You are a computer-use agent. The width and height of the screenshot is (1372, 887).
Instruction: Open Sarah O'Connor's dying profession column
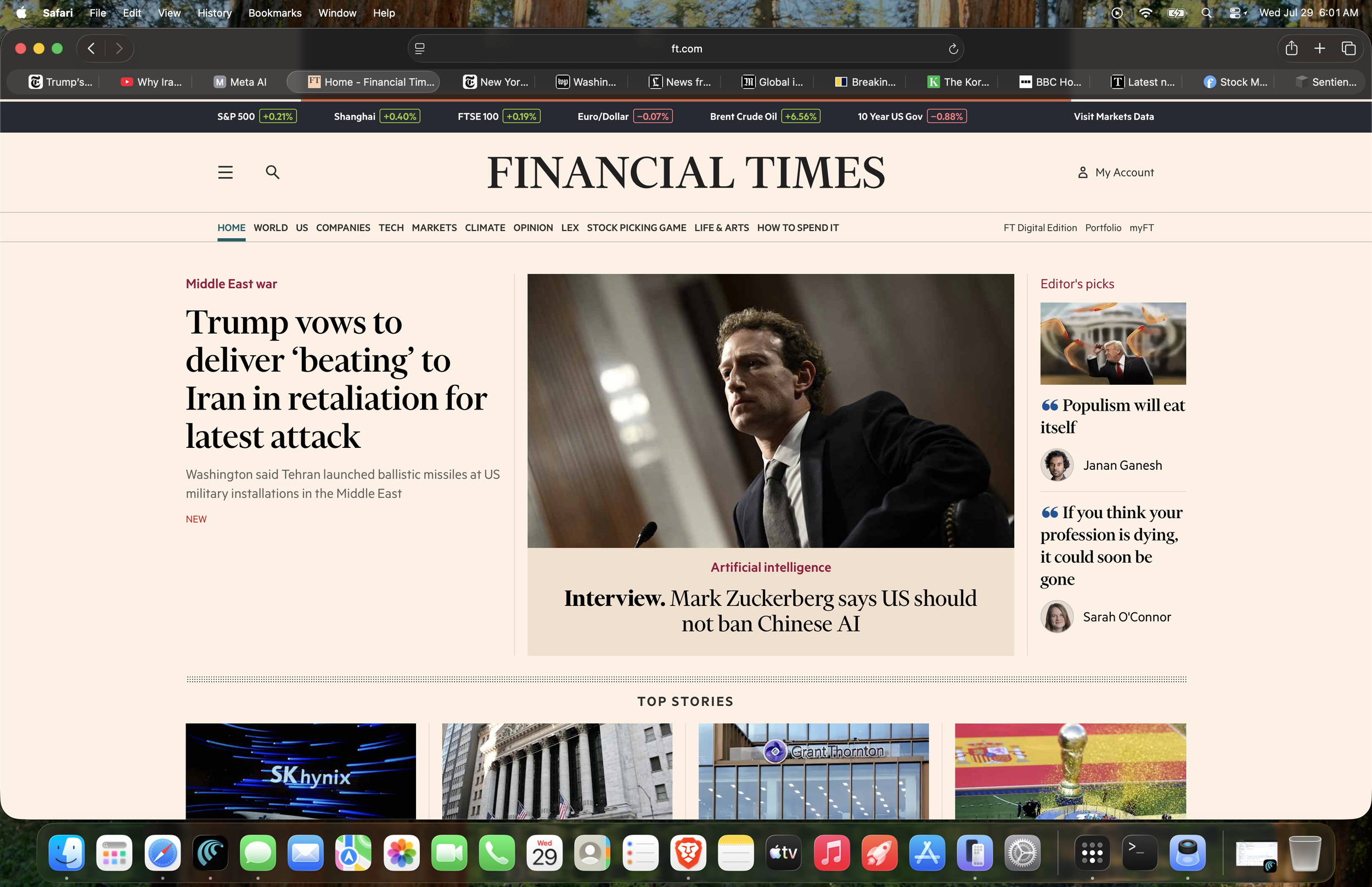[x=1111, y=546]
